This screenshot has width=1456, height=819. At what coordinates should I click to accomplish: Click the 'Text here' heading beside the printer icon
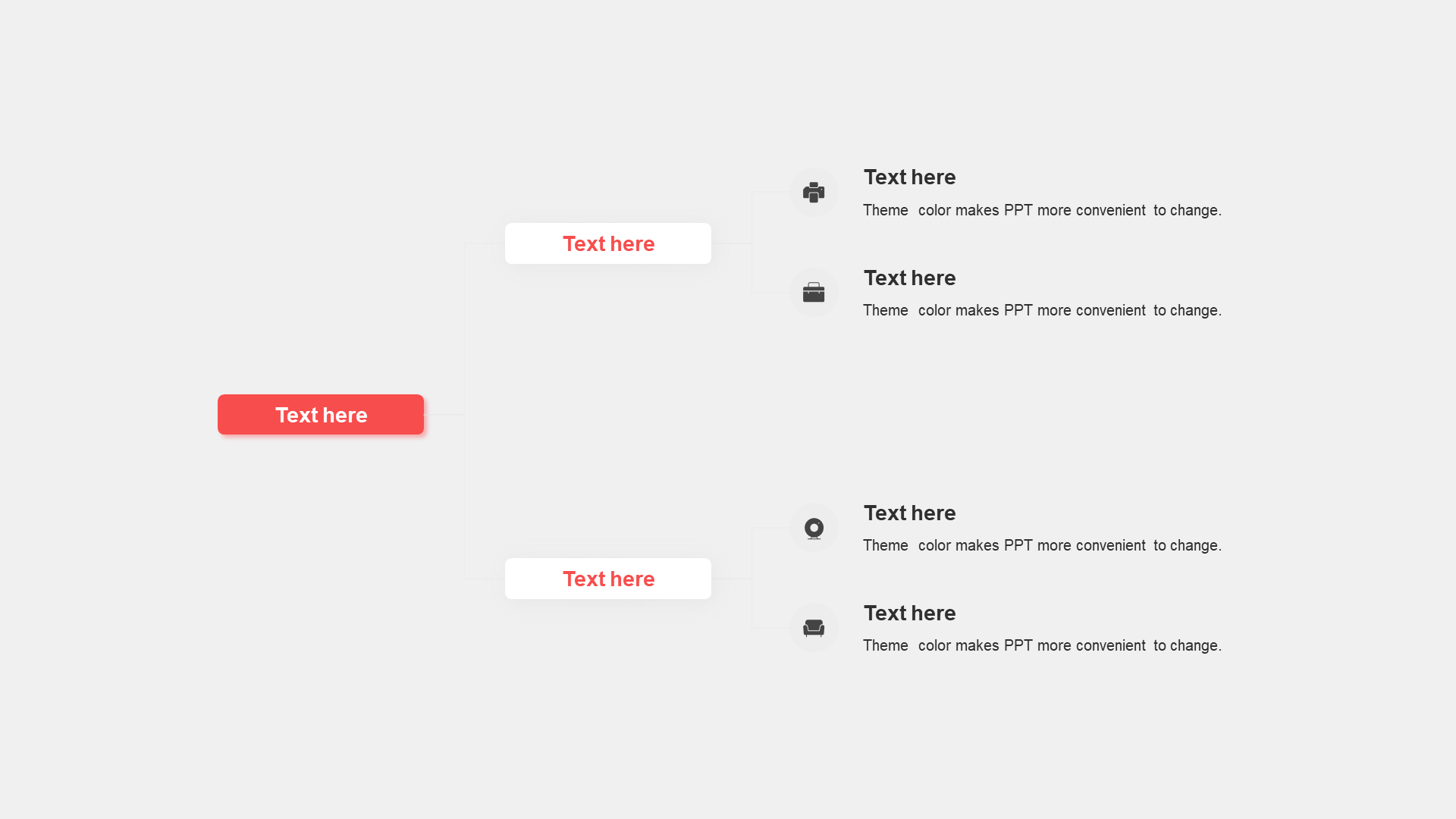[909, 177]
